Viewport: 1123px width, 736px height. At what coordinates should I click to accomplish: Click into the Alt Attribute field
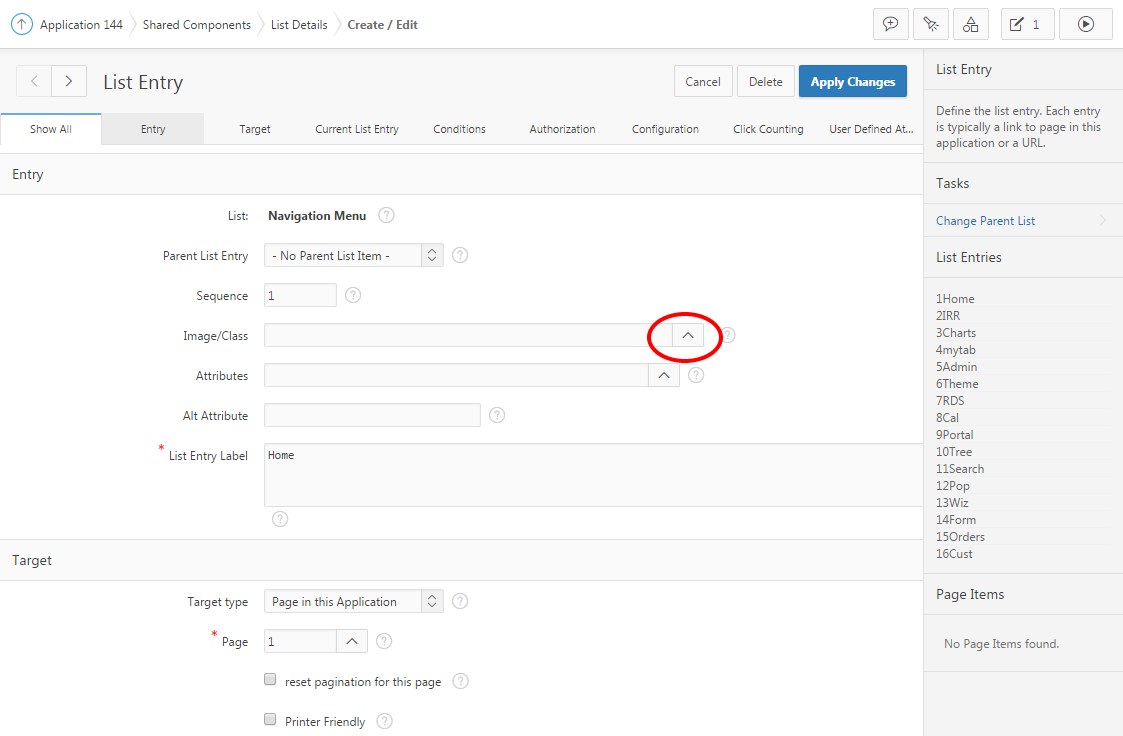coord(372,415)
